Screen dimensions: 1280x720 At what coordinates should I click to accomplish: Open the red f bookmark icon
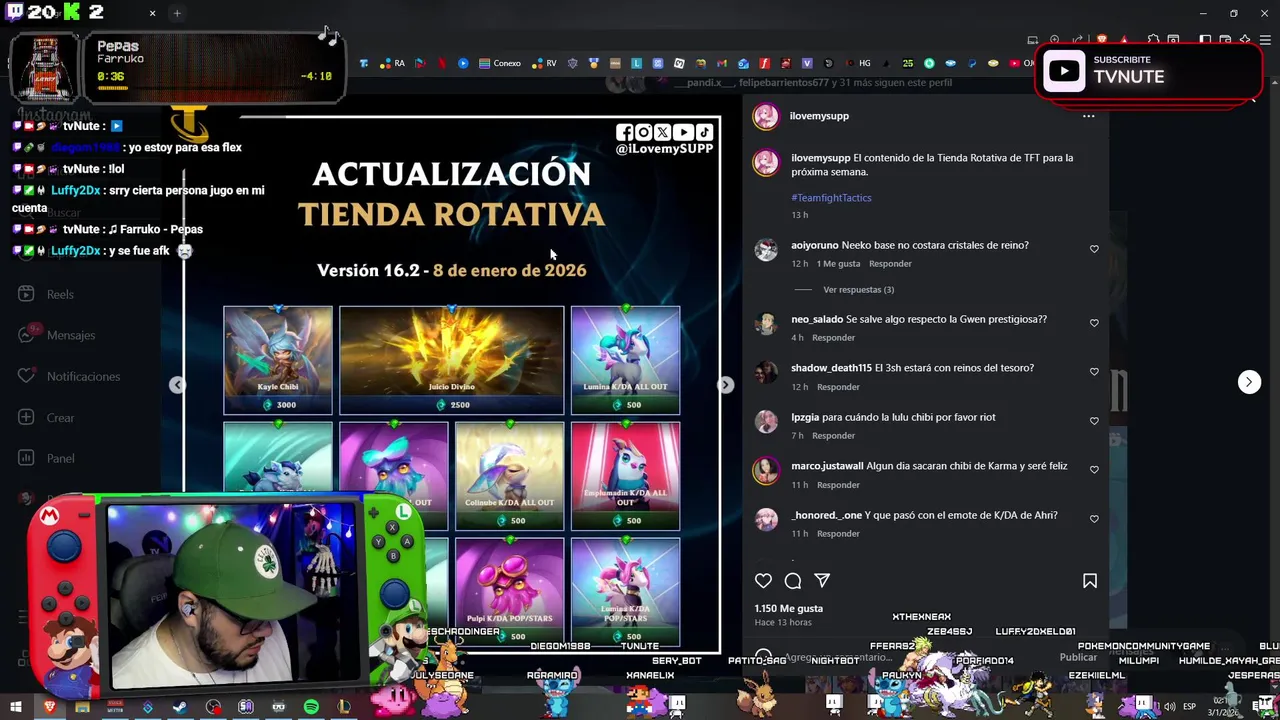coord(765,63)
